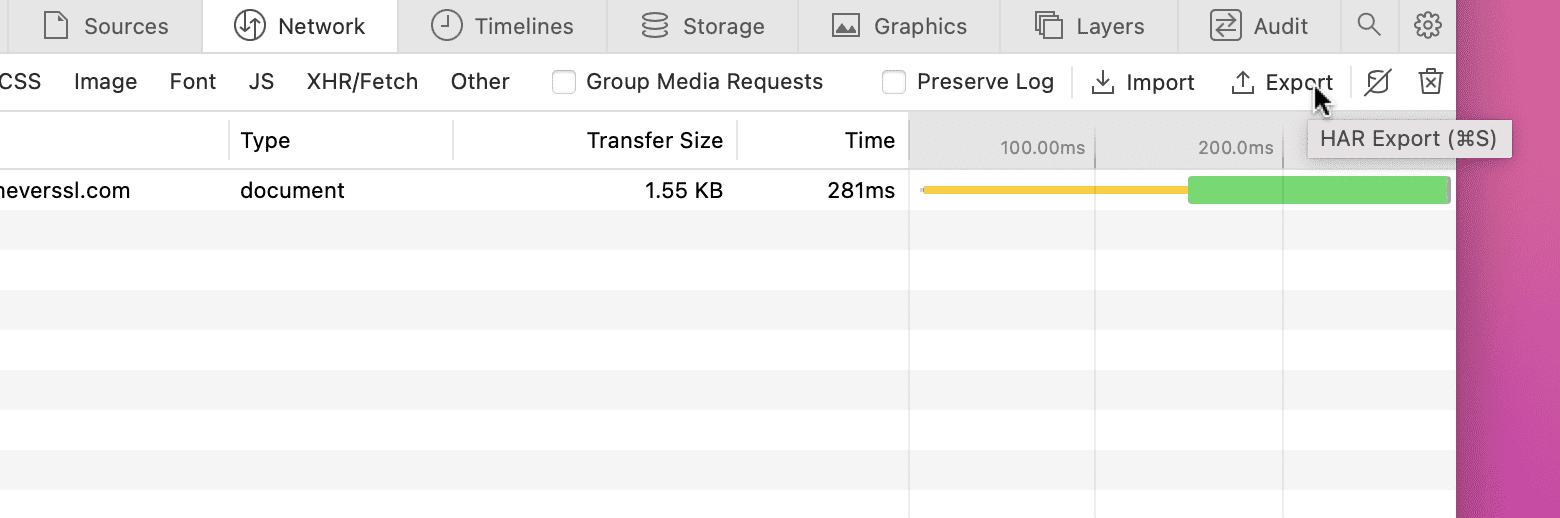This screenshot has width=1560, height=518.
Task: Open Web Inspector settings gear
Action: pos(1427,26)
